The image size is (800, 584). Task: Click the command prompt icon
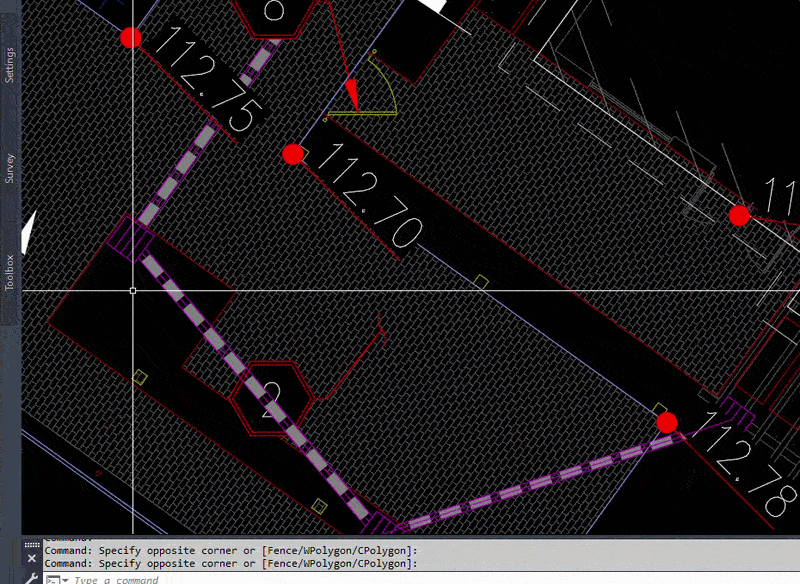click(53, 580)
